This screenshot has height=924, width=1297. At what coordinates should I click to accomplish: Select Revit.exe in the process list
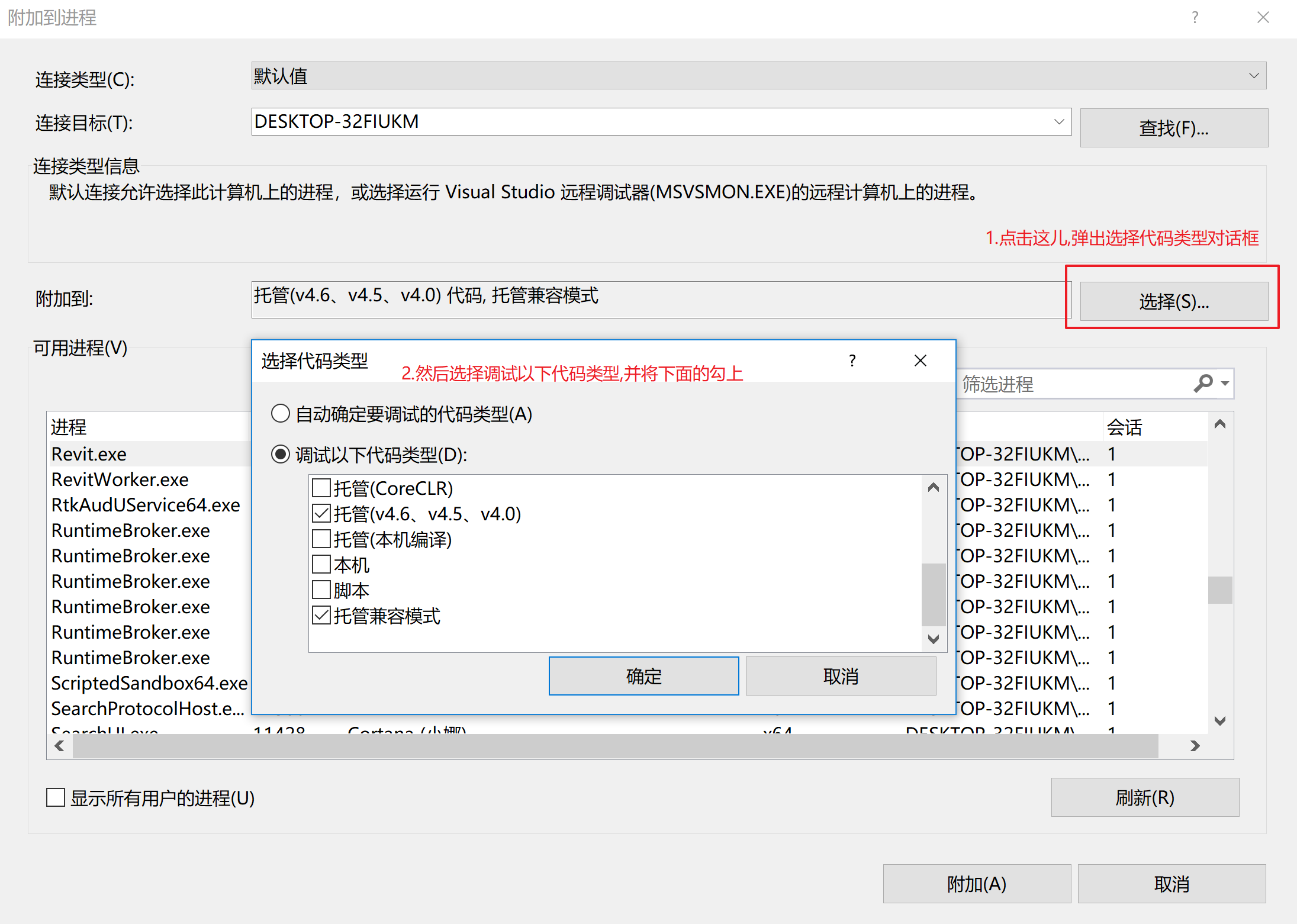coord(89,454)
